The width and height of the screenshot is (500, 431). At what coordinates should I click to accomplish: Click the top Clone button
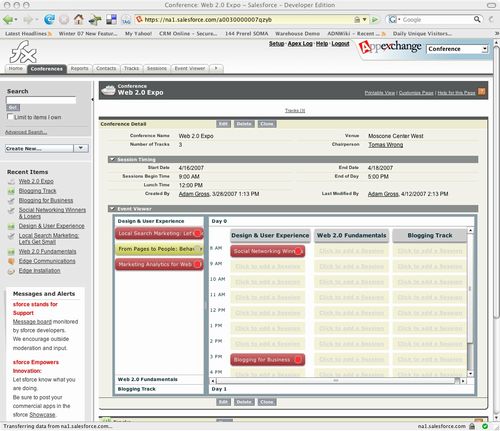tap(267, 124)
